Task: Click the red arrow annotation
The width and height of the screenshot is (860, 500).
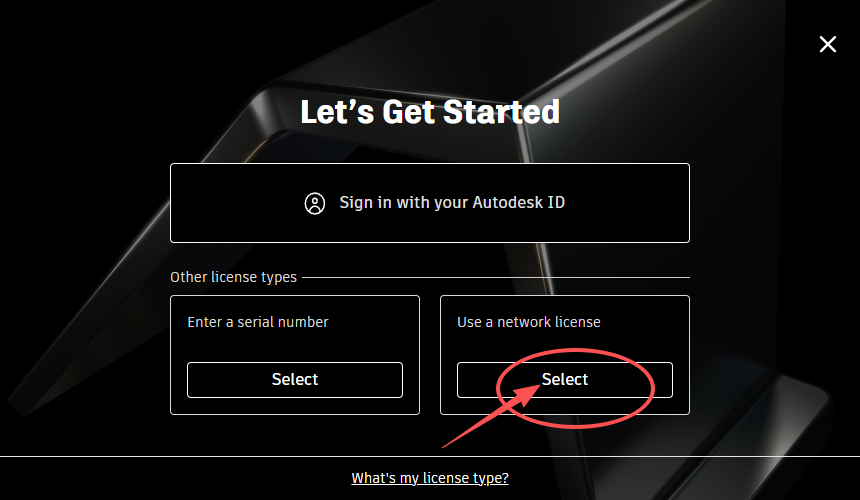Action: [x=480, y=420]
